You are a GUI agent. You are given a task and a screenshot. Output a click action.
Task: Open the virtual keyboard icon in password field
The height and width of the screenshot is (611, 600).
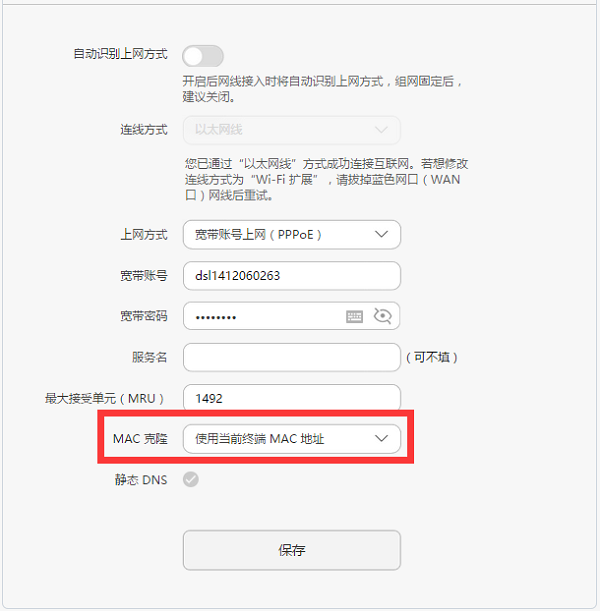tap(355, 316)
